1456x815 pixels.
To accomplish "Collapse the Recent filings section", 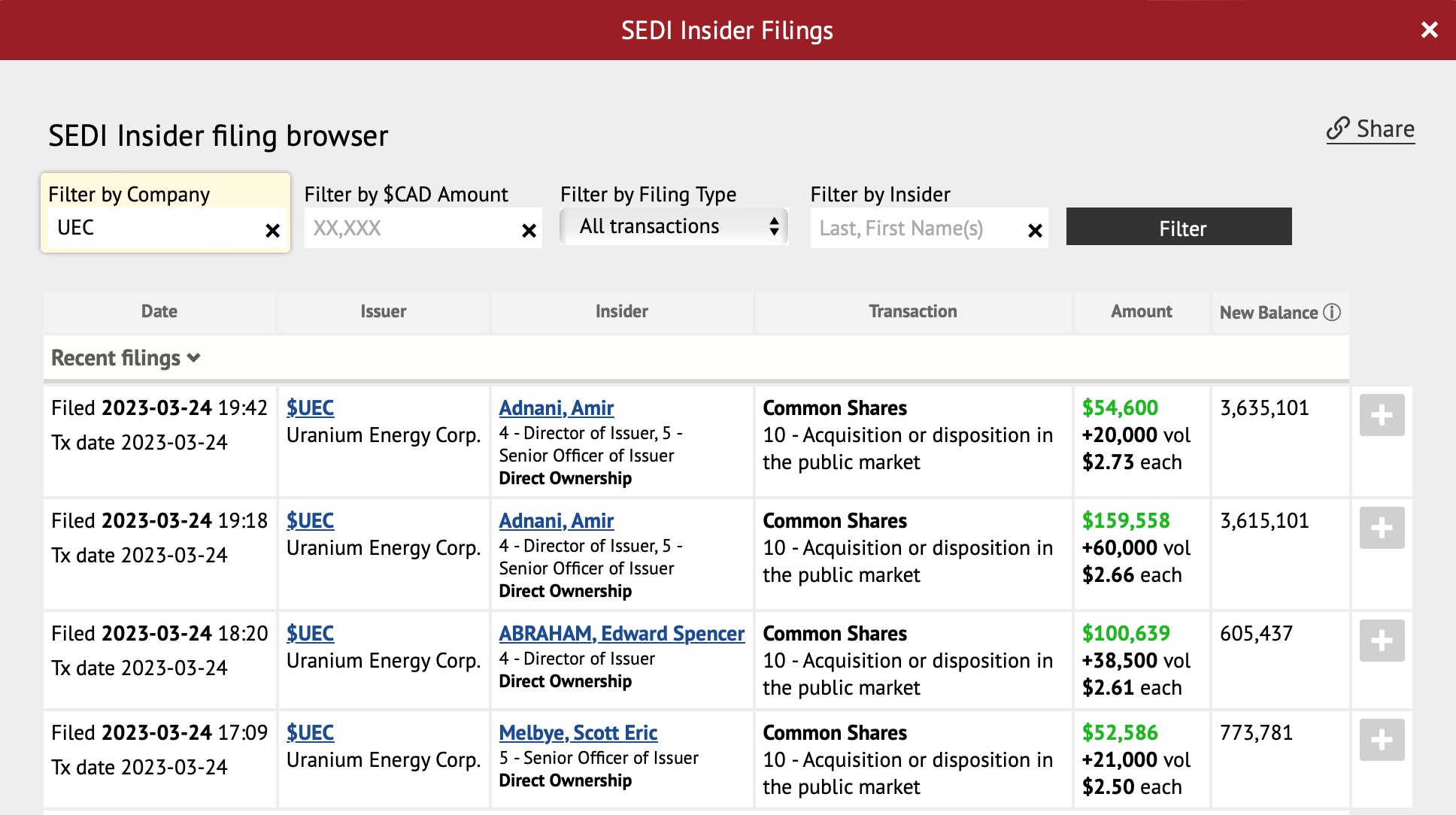I will [126, 358].
